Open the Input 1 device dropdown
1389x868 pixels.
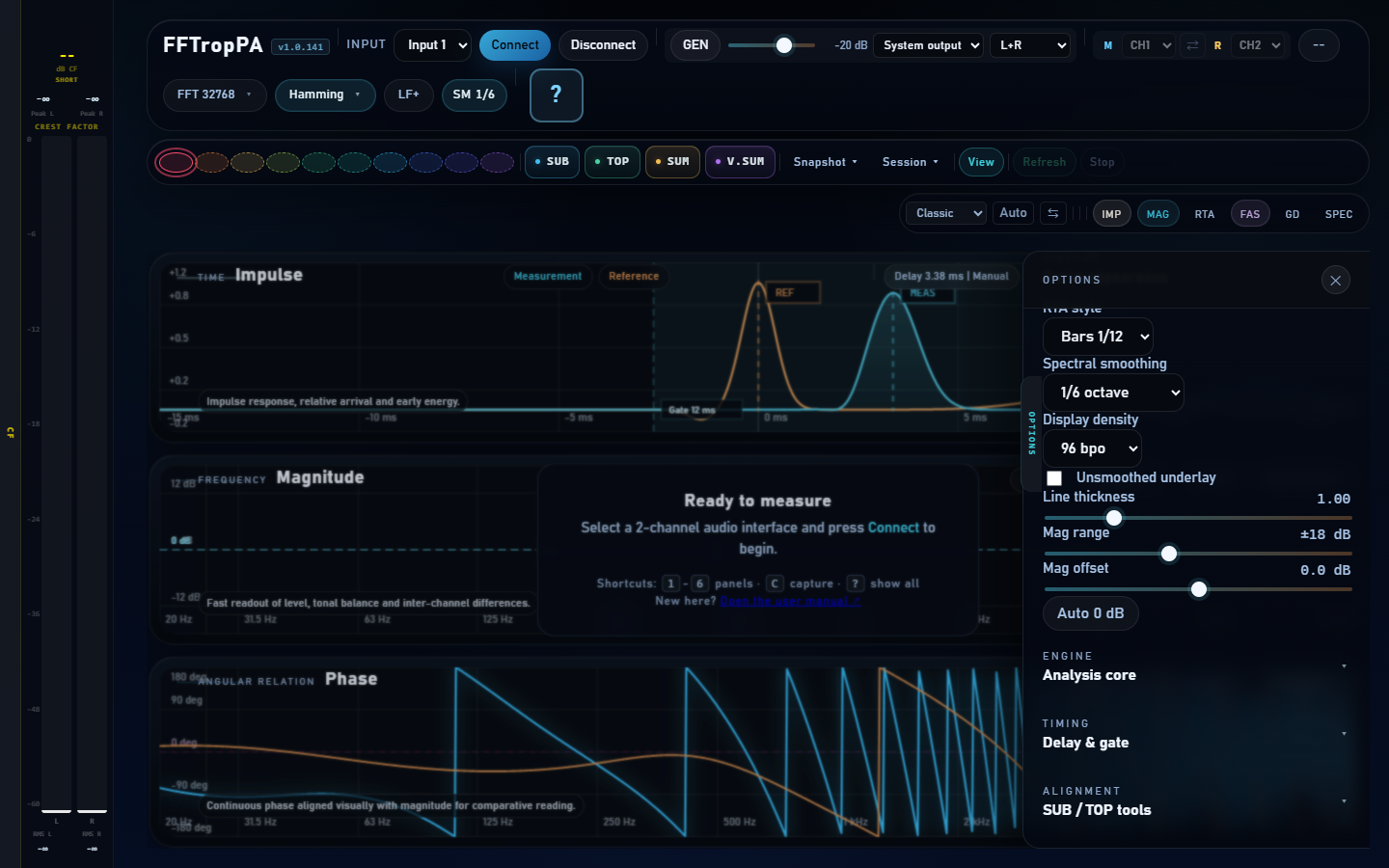(432, 45)
